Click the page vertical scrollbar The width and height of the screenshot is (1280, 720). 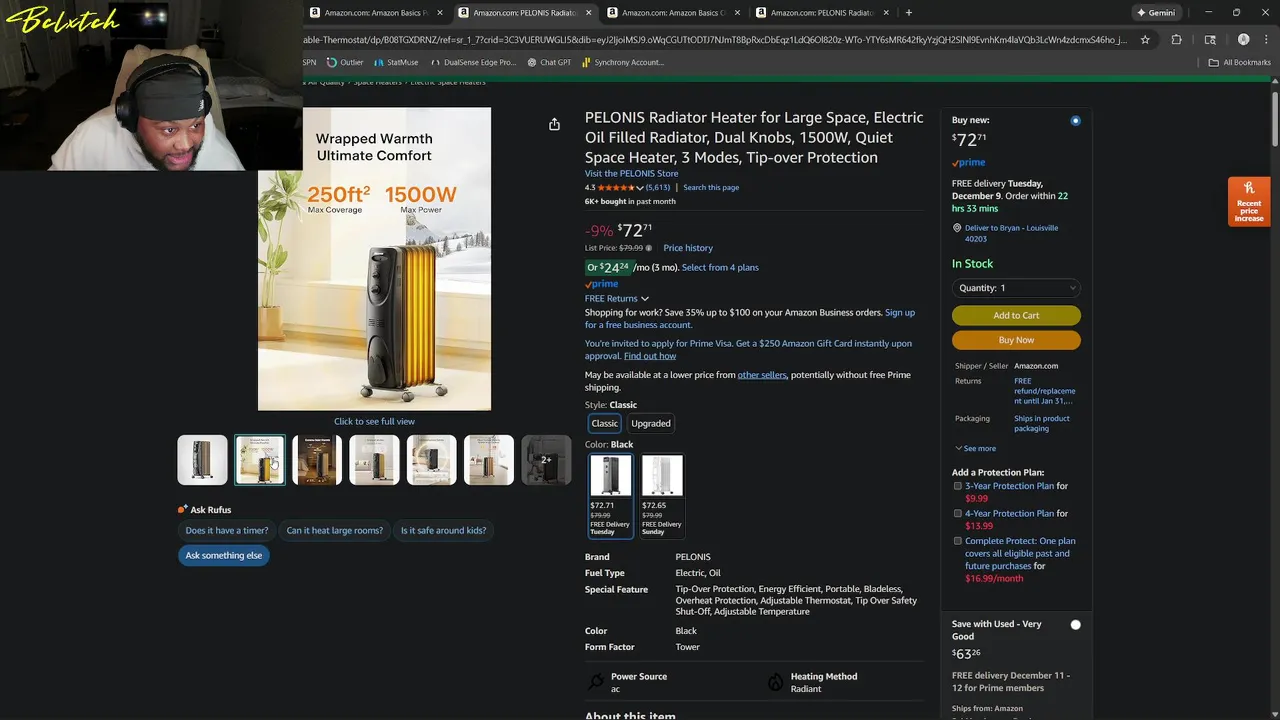(1275, 120)
